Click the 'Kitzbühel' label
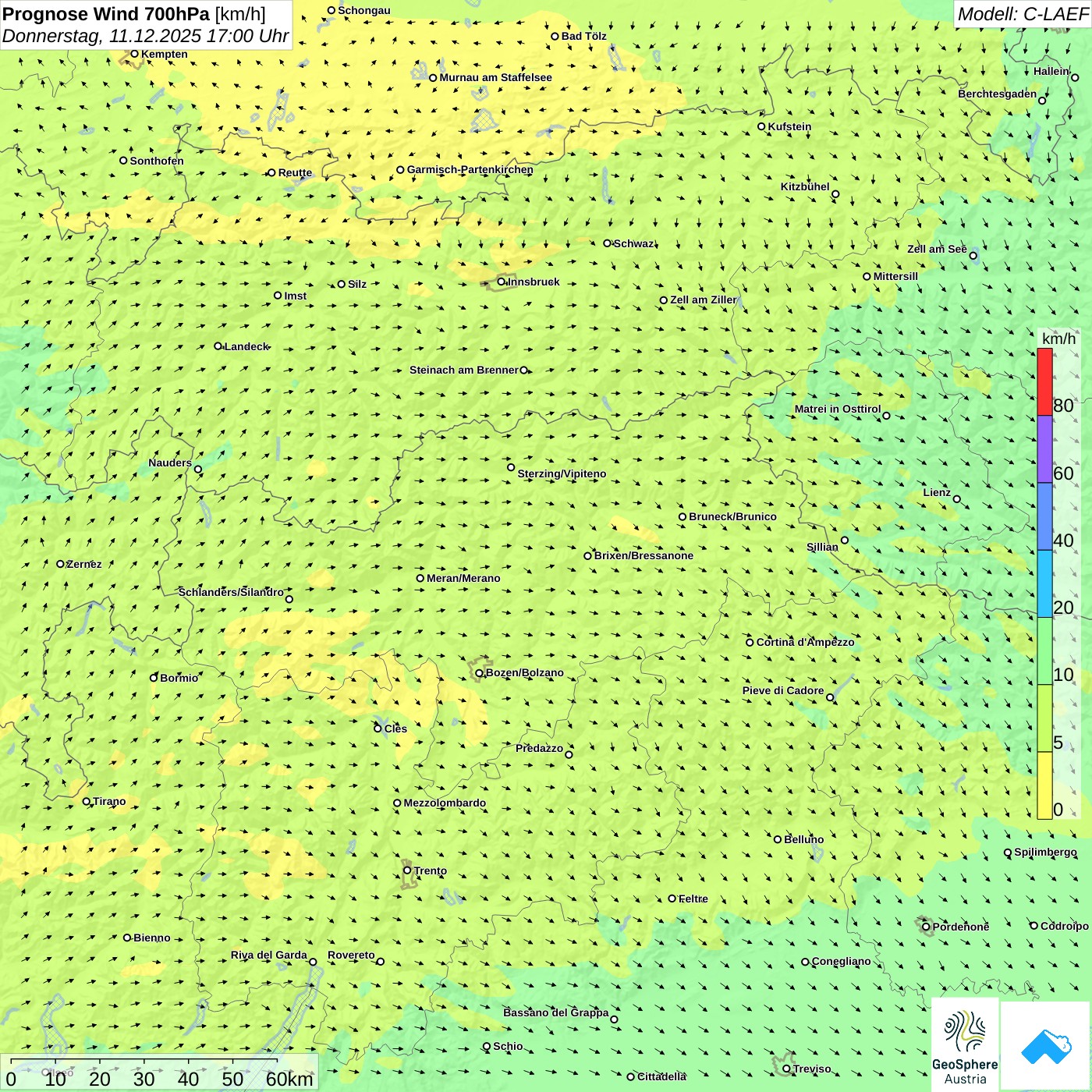Viewport: 1092px width, 1092px height. tap(805, 186)
